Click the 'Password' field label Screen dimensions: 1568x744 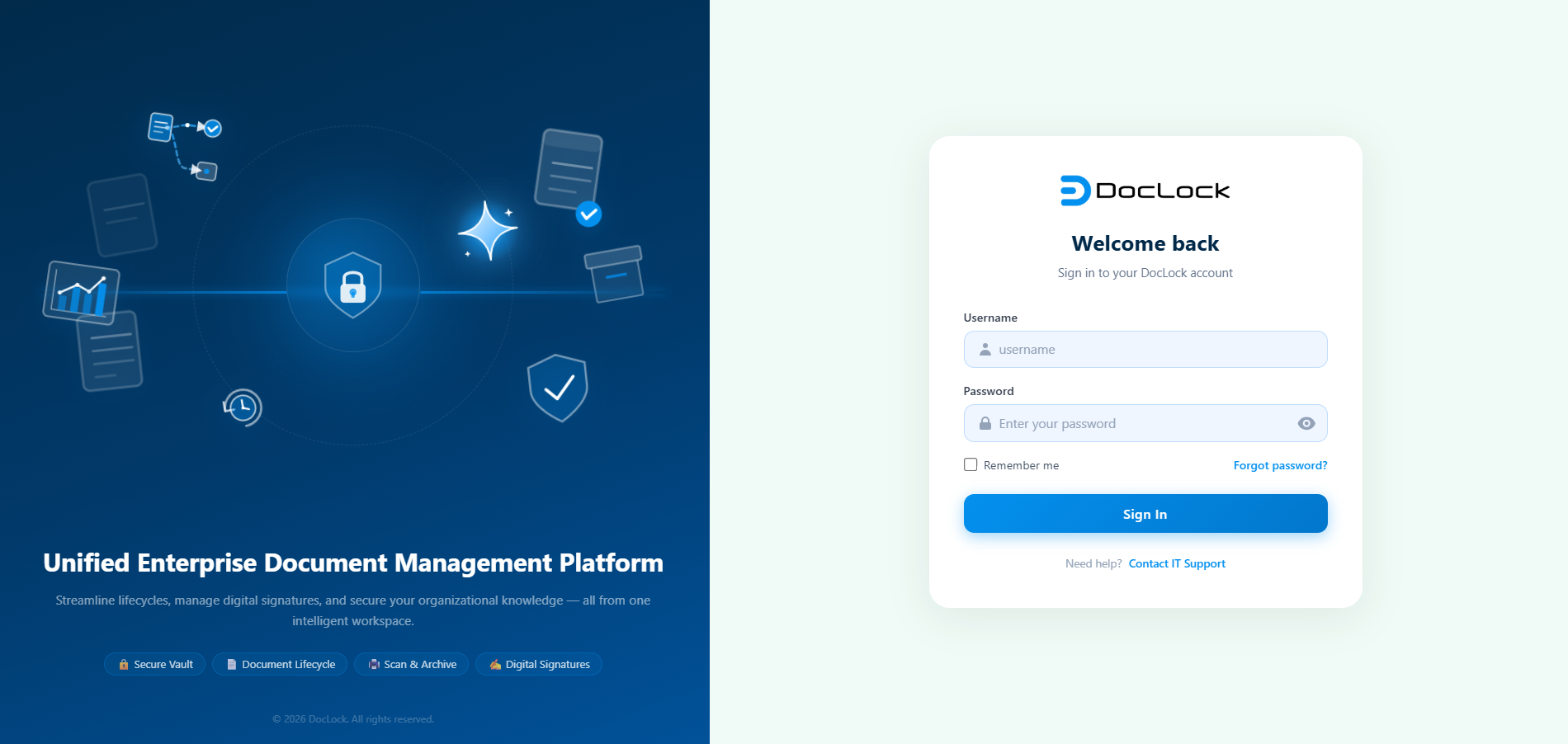989,391
